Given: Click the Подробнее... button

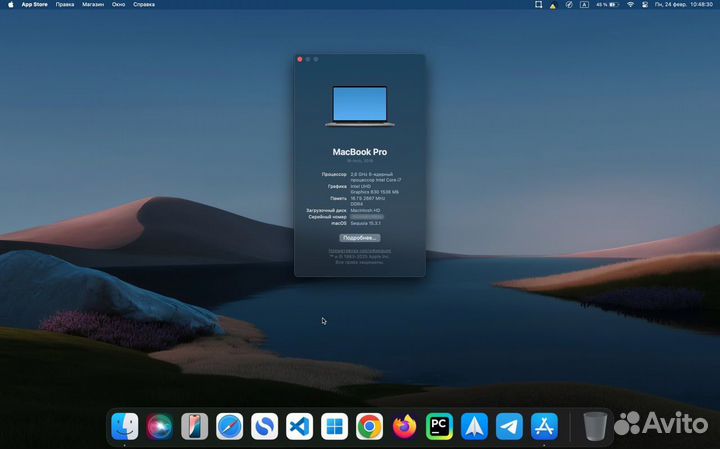Looking at the screenshot, I should click(x=360, y=238).
